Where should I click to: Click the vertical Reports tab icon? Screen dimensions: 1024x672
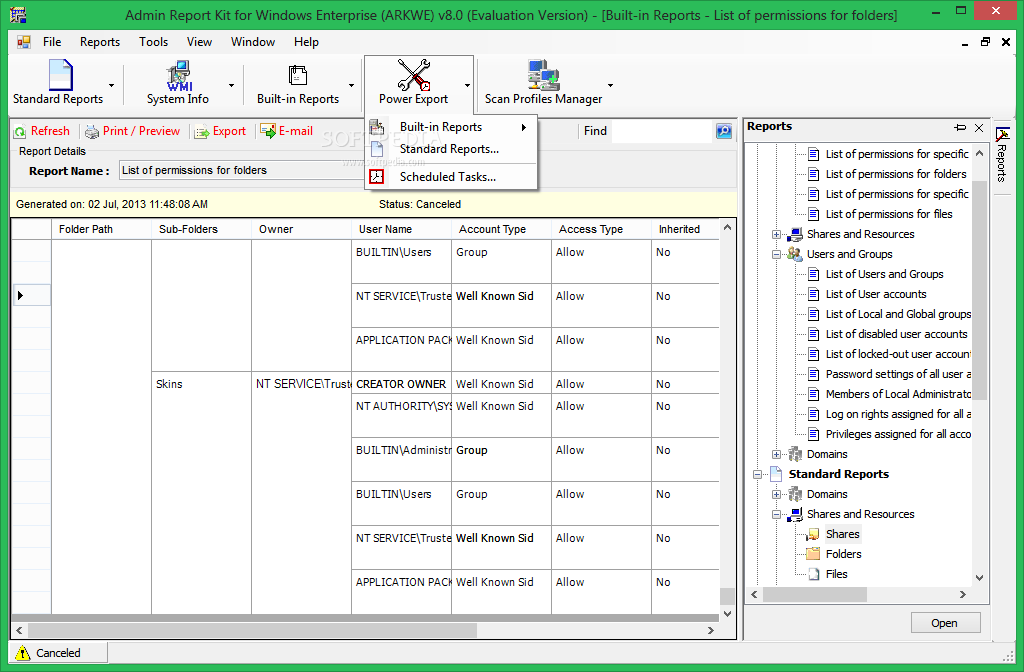point(1002,134)
